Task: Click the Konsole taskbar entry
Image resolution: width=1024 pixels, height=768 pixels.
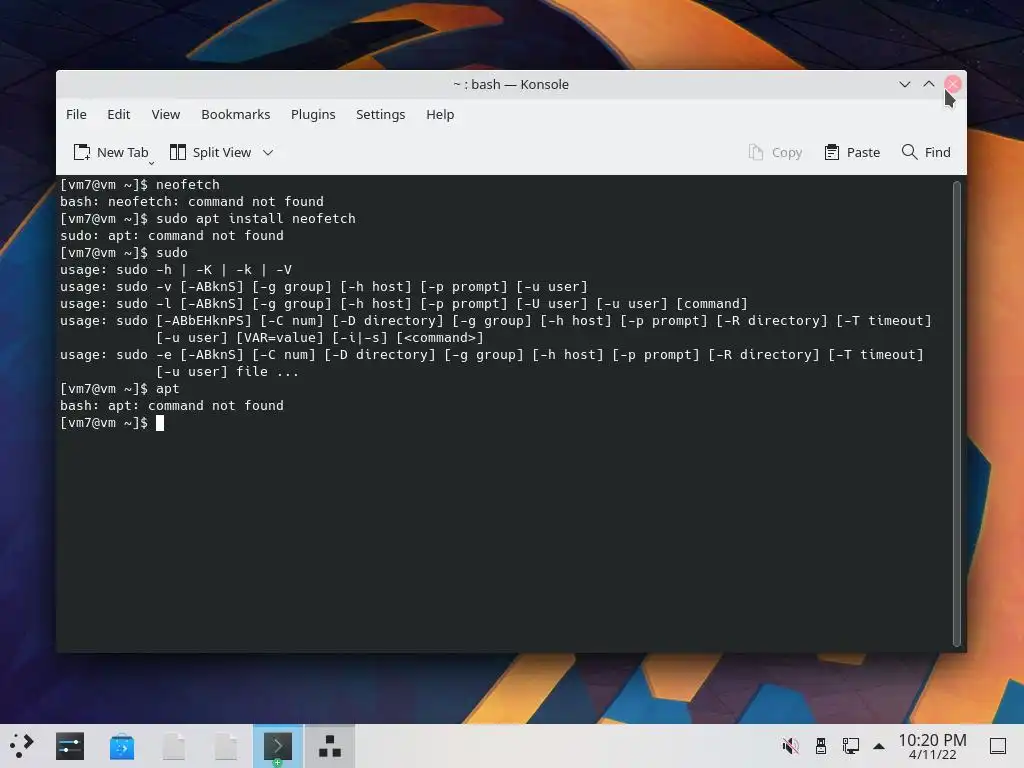Action: click(278, 746)
